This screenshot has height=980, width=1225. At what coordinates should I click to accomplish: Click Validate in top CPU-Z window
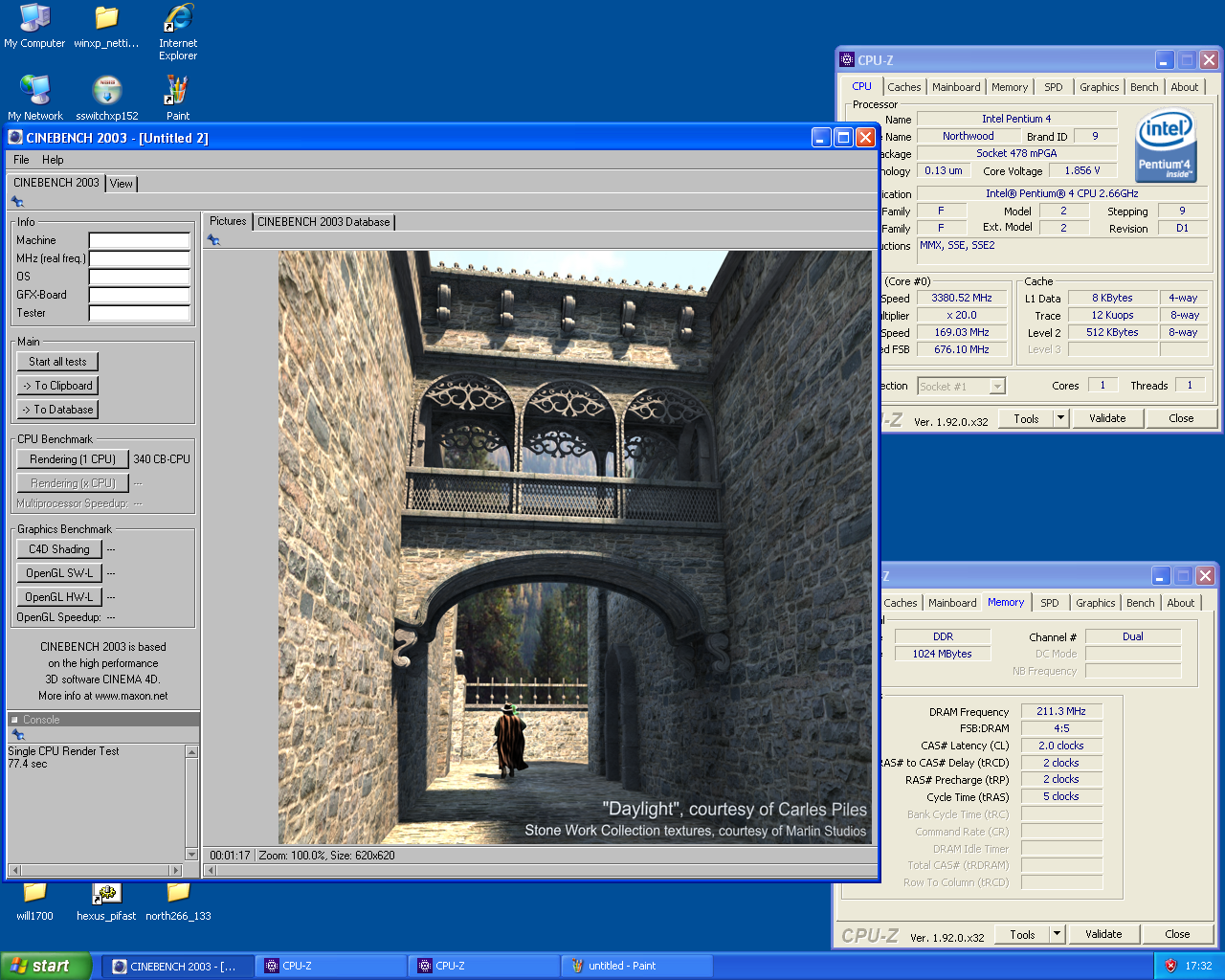click(1107, 418)
